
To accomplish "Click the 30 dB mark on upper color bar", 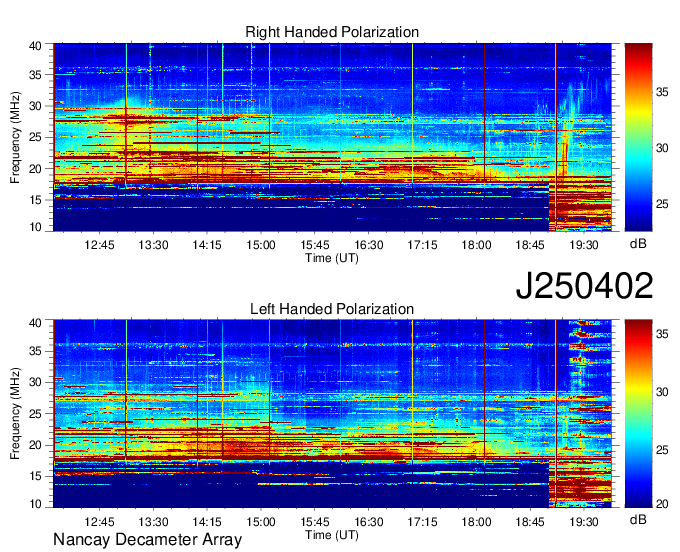I will tap(662, 148).
